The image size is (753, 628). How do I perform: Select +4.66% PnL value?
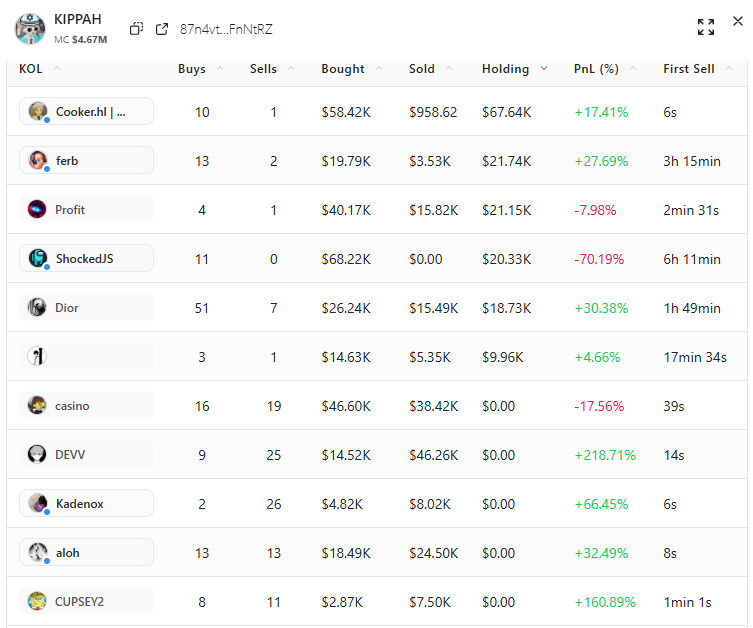597,357
